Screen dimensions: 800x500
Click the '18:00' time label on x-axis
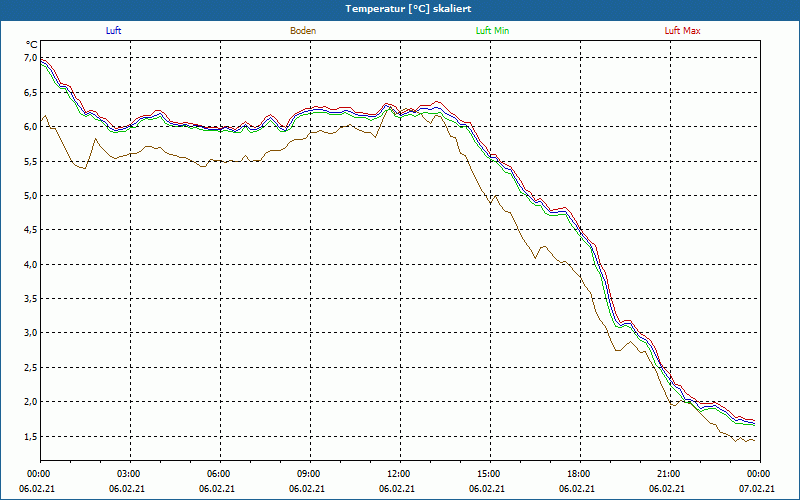[x=577, y=474]
